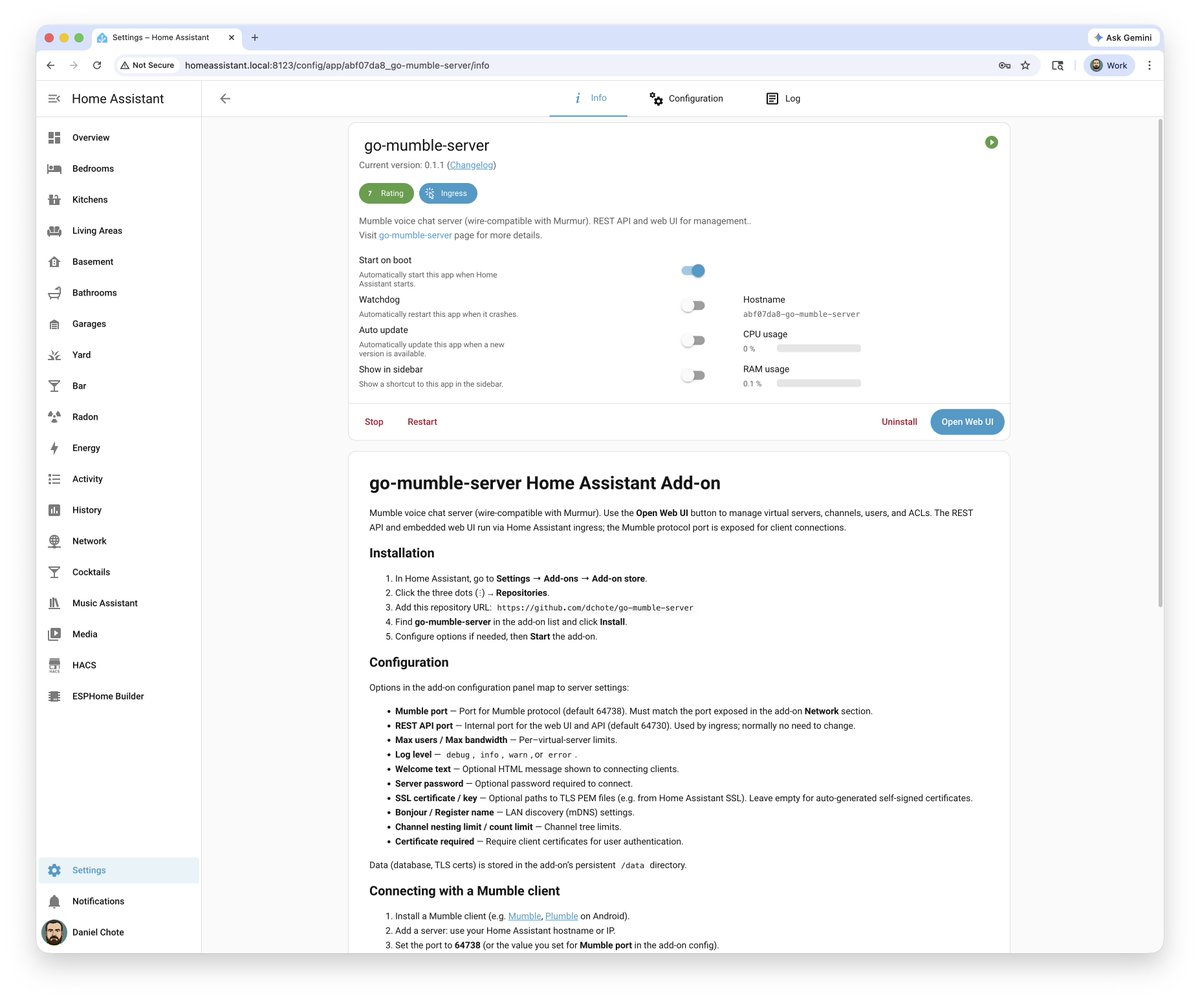This screenshot has width=1200, height=1001.
Task: Open Living Areas sofa icon
Action: [54, 230]
